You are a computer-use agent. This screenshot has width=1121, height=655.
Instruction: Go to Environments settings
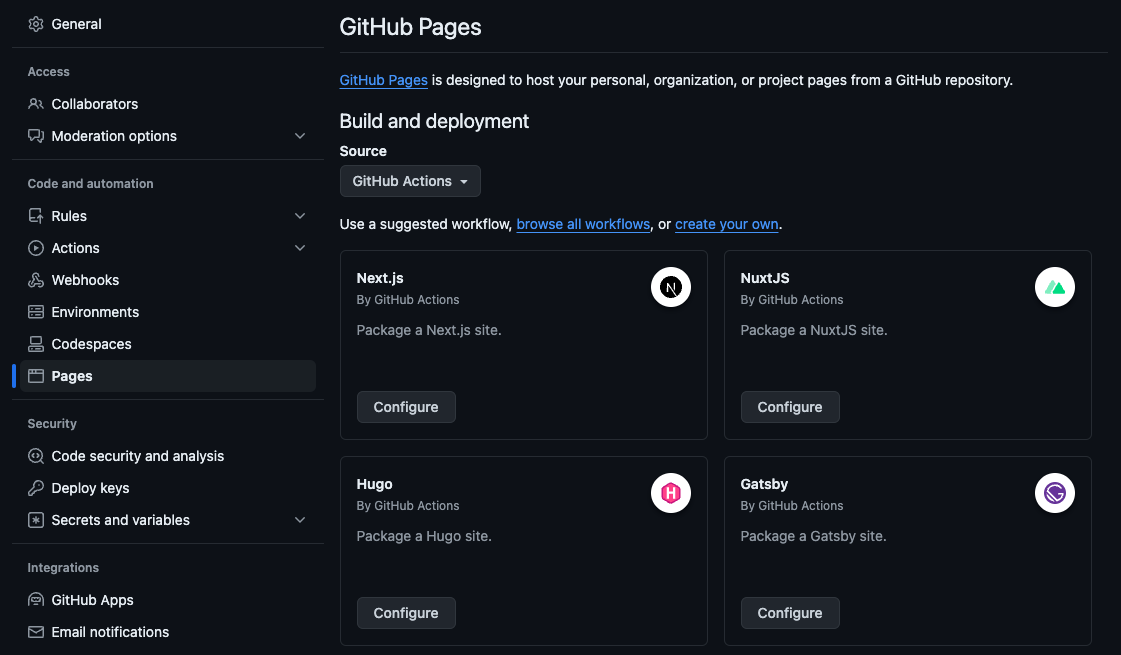95,312
